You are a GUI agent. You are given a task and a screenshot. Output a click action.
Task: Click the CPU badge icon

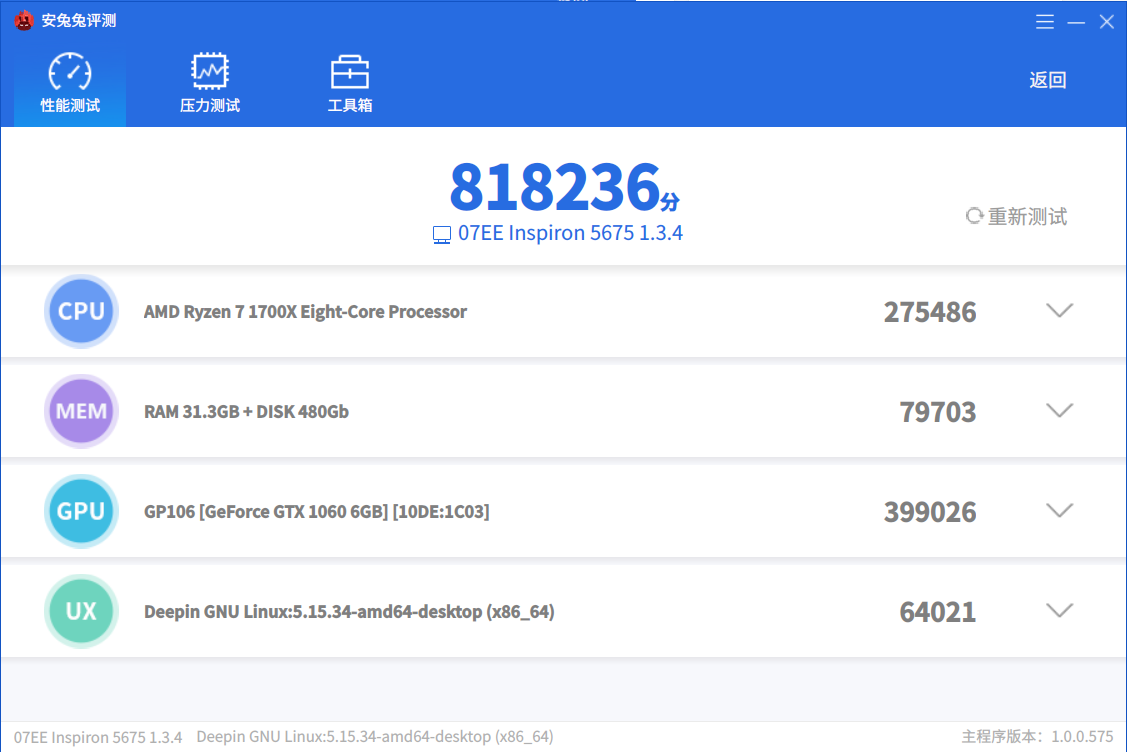pyautogui.click(x=81, y=311)
